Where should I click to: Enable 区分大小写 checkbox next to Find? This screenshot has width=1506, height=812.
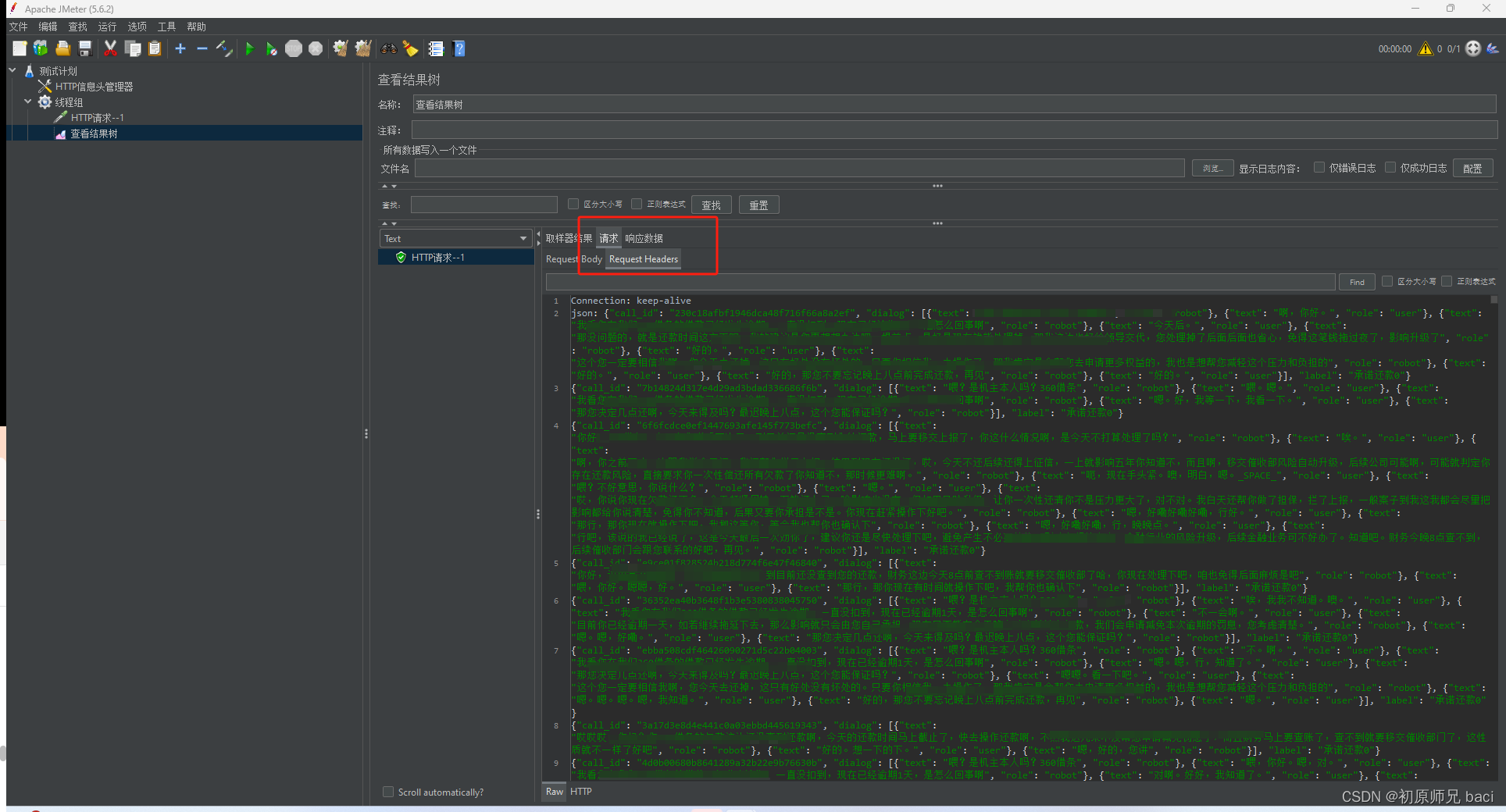click(x=1387, y=281)
